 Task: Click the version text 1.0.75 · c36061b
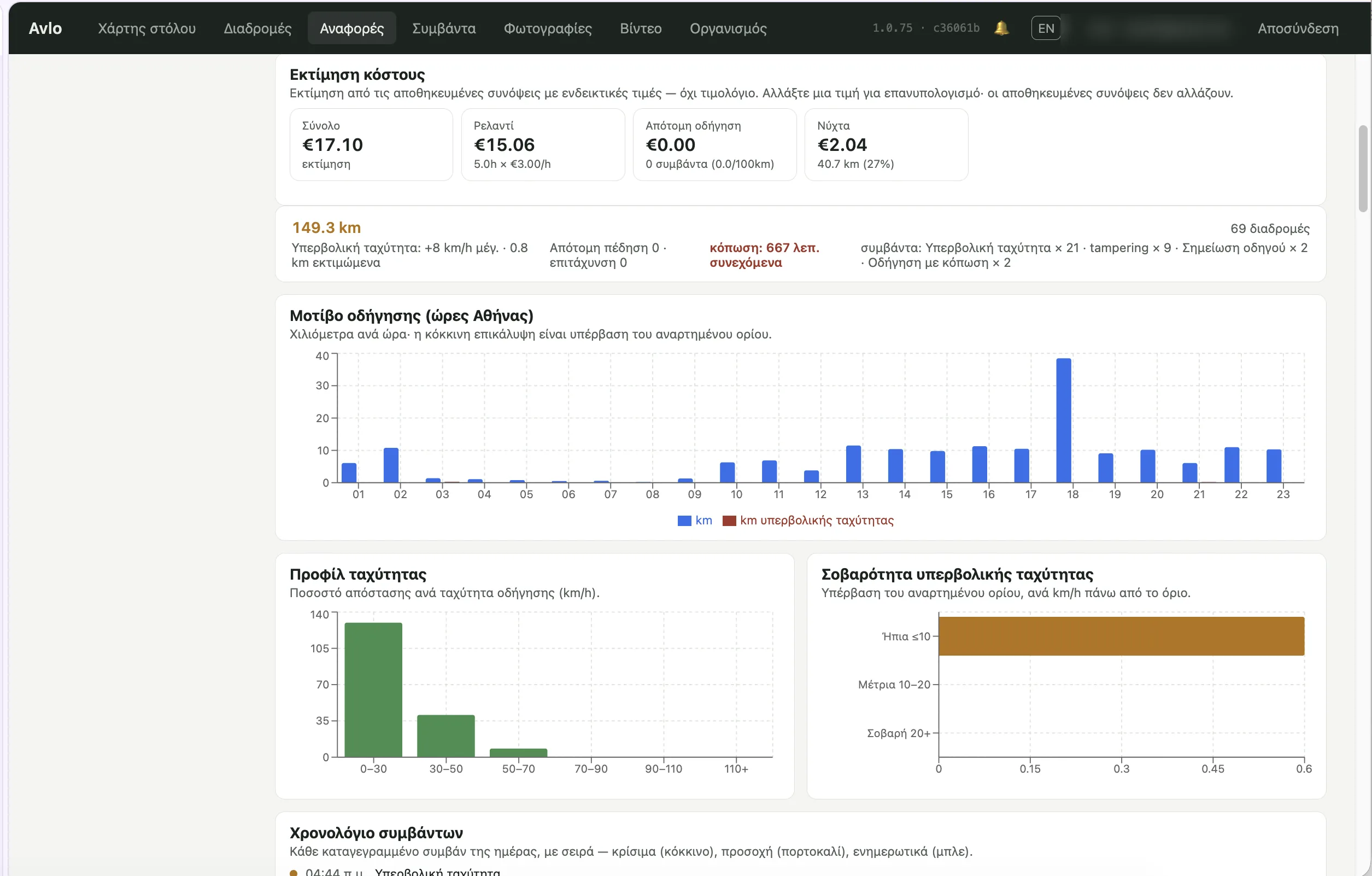pyautogui.click(x=926, y=28)
